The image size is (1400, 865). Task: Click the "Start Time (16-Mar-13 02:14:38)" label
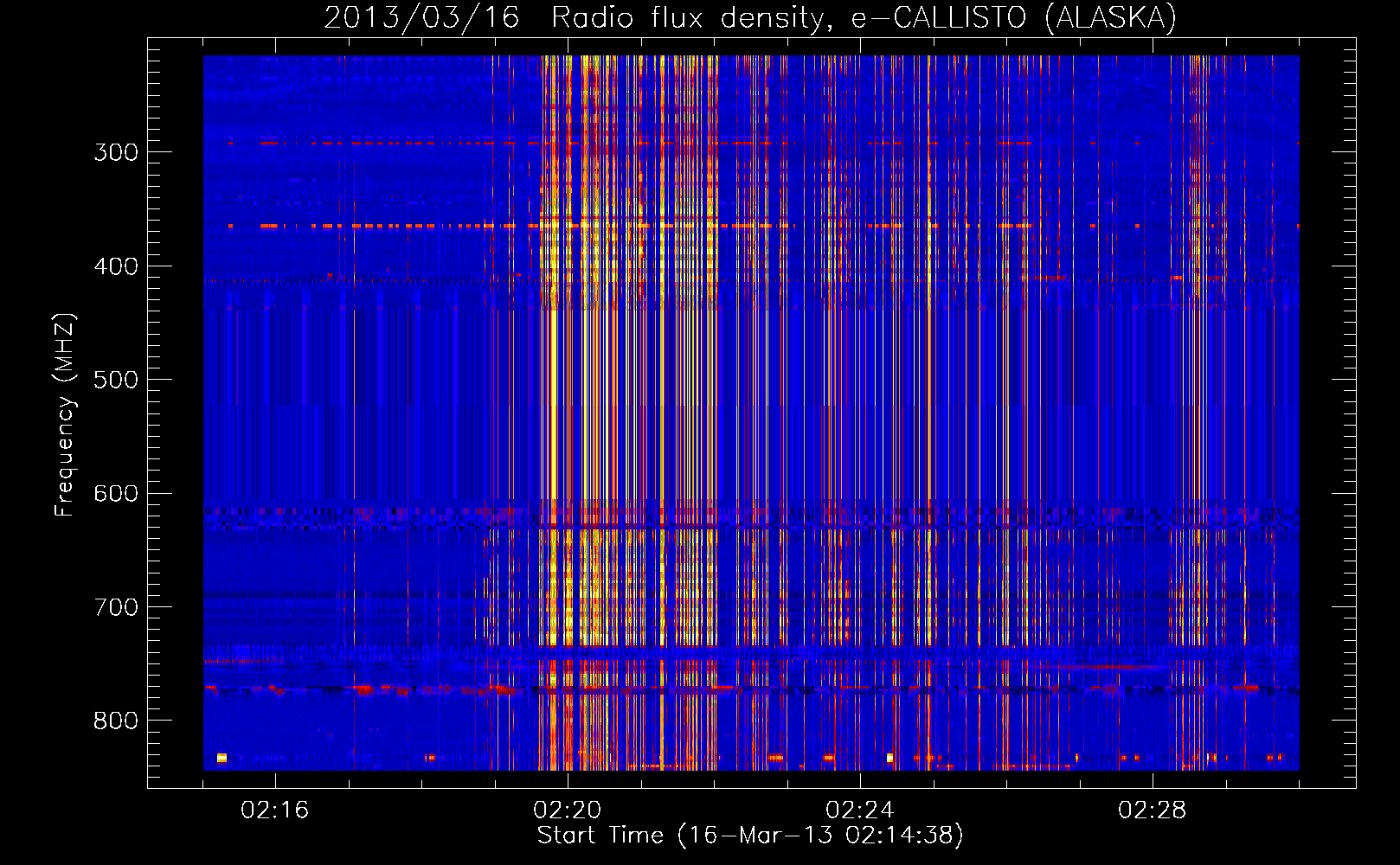[750, 836]
